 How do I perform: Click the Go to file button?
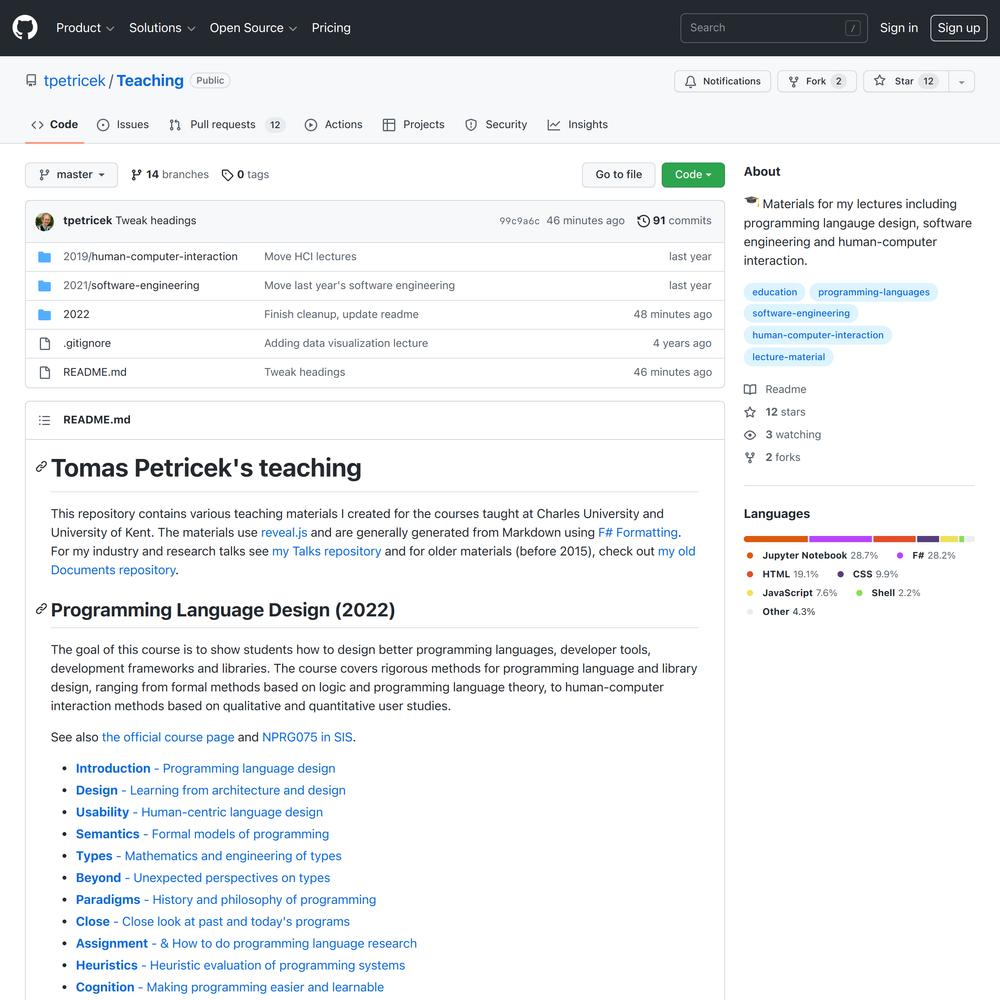pyautogui.click(x=619, y=175)
